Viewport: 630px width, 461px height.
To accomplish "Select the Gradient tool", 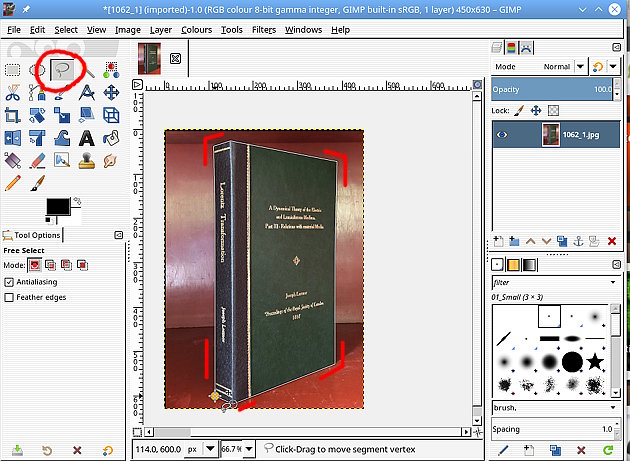I will point(12,161).
